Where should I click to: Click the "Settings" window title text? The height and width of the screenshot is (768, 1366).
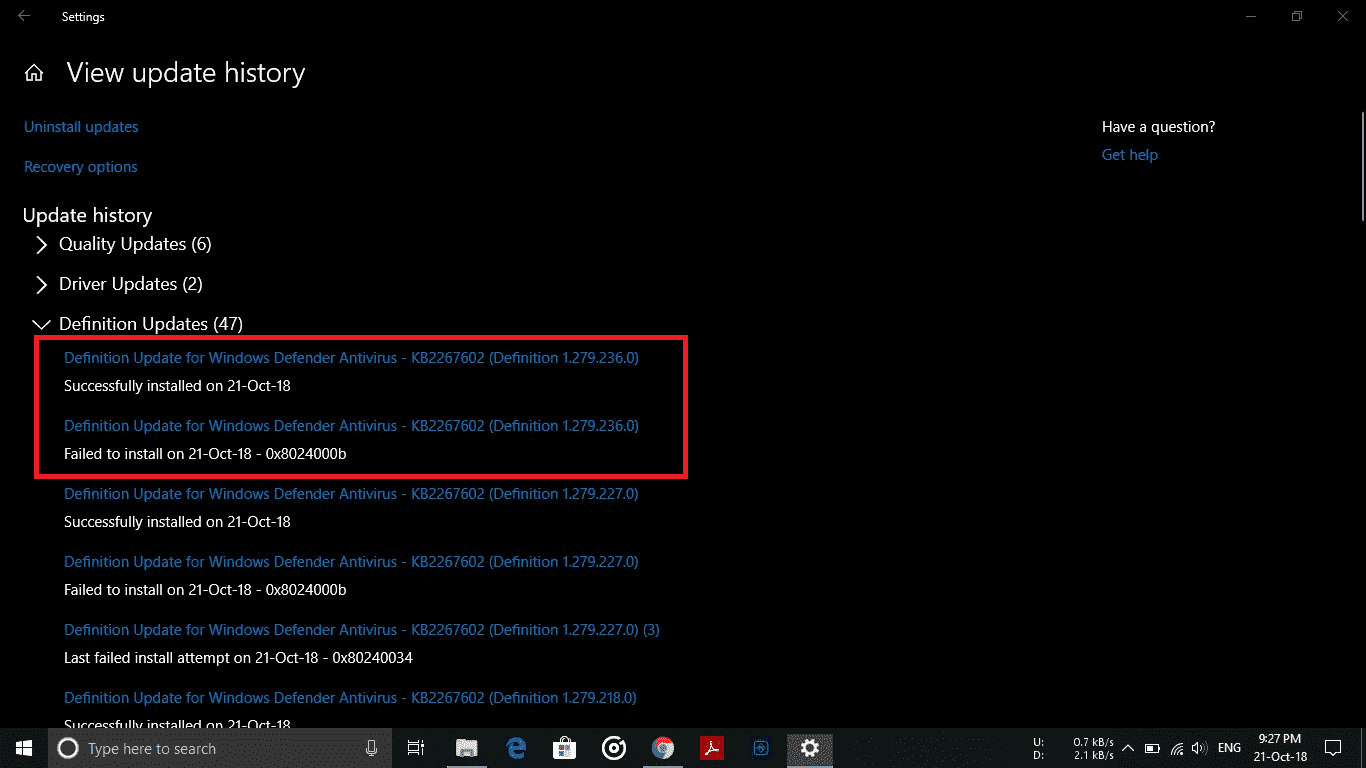[x=83, y=17]
